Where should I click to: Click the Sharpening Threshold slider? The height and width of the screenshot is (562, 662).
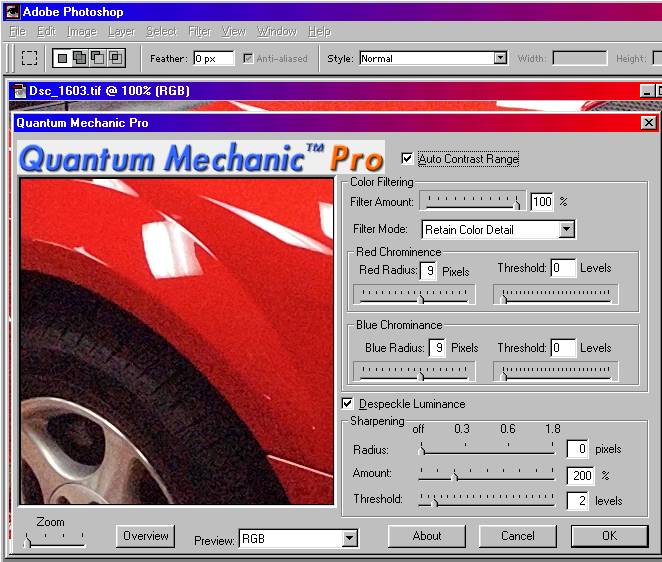tap(486, 500)
